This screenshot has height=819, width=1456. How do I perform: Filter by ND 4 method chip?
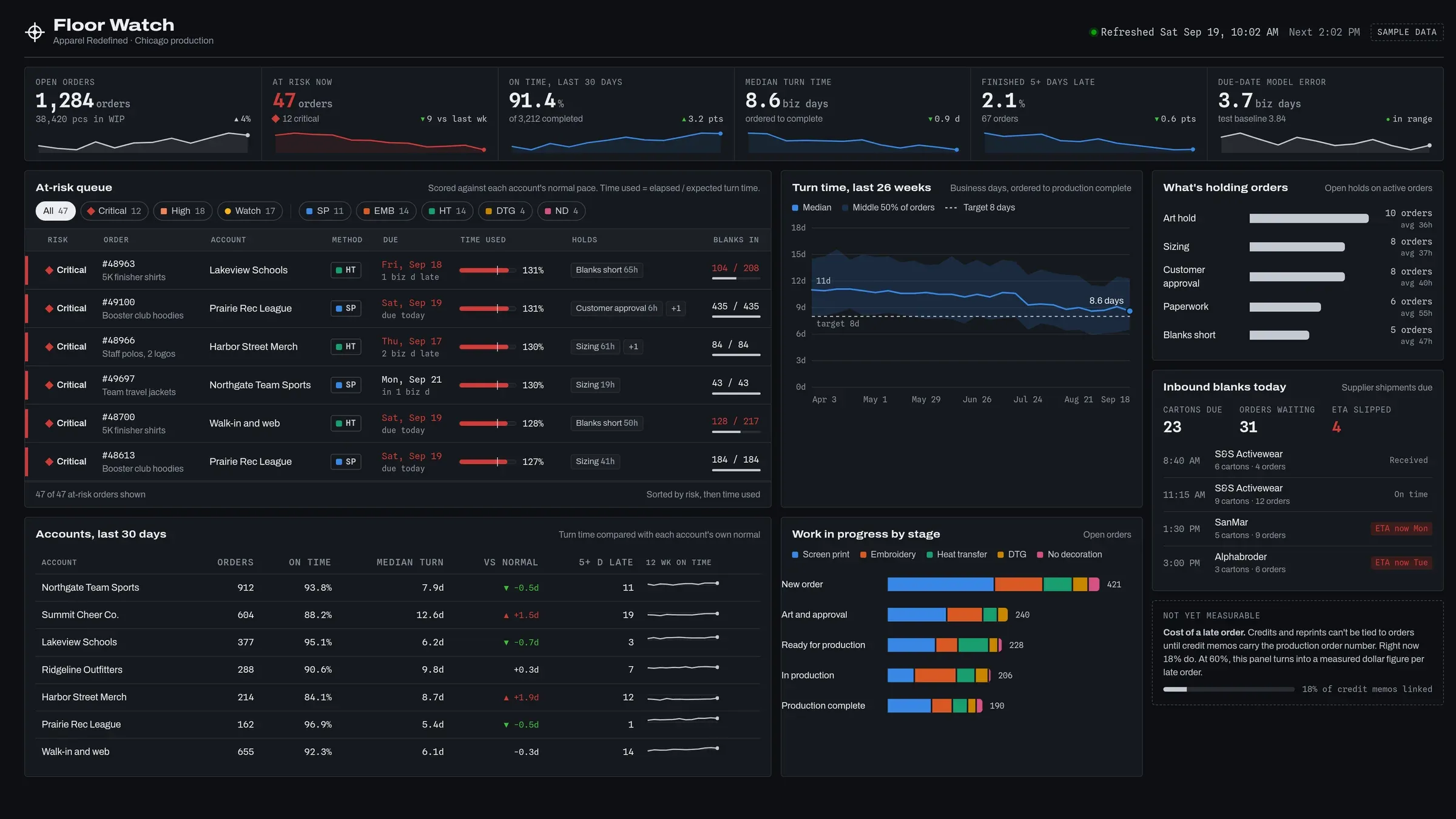click(561, 211)
